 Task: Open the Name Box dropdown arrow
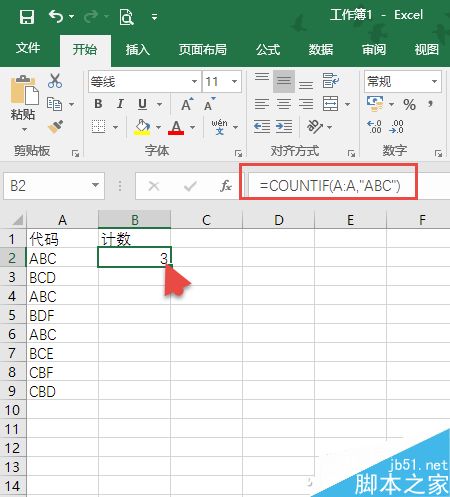coord(95,185)
